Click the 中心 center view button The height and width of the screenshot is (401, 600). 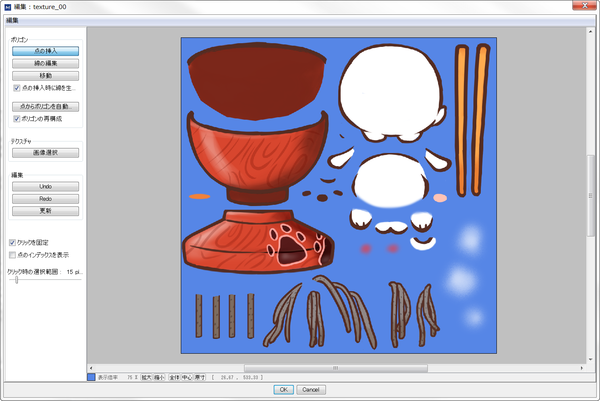click(x=187, y=377)
